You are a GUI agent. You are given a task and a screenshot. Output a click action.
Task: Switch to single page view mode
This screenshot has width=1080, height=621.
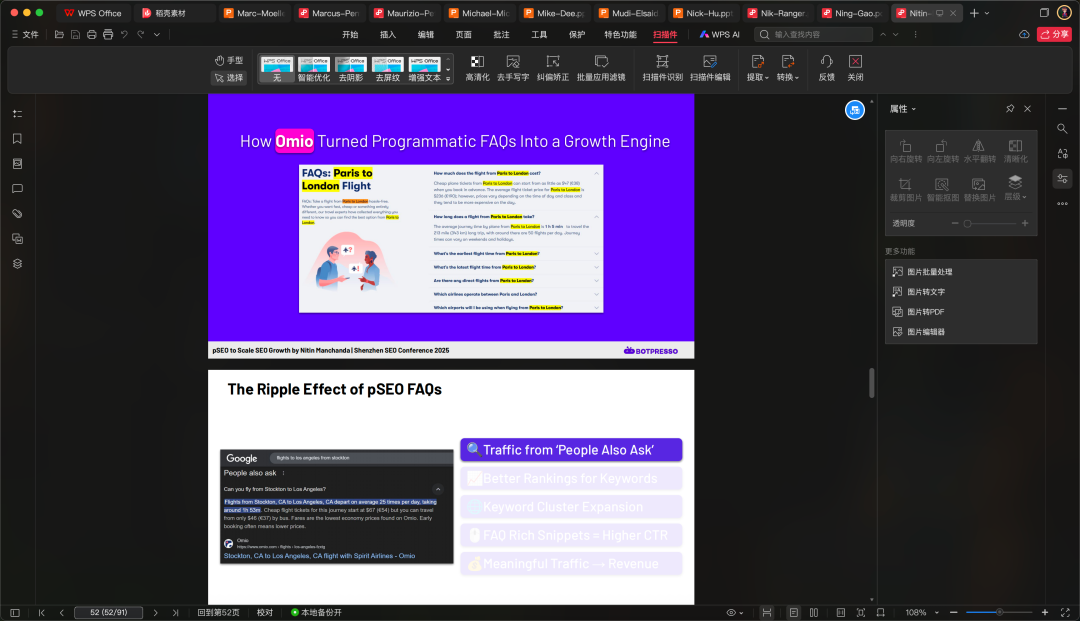point(793,612)
